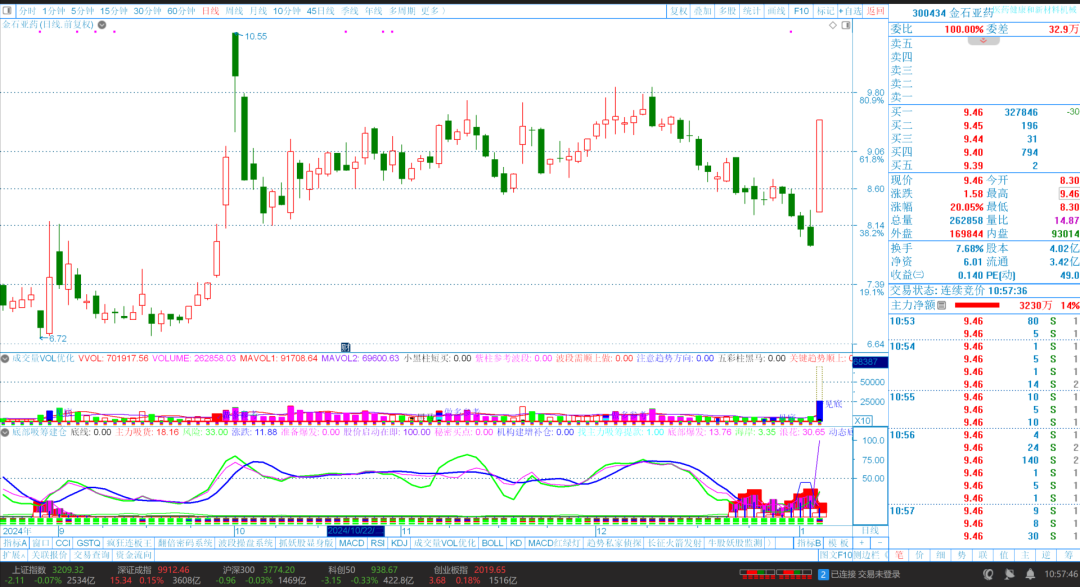Click the panel icon right of the diamond marker
The image size is (1080, 587).
846,25
